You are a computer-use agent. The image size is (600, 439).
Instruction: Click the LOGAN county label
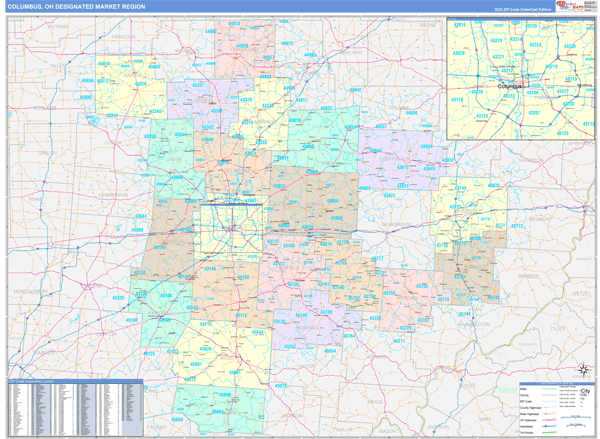click(112, 142)
